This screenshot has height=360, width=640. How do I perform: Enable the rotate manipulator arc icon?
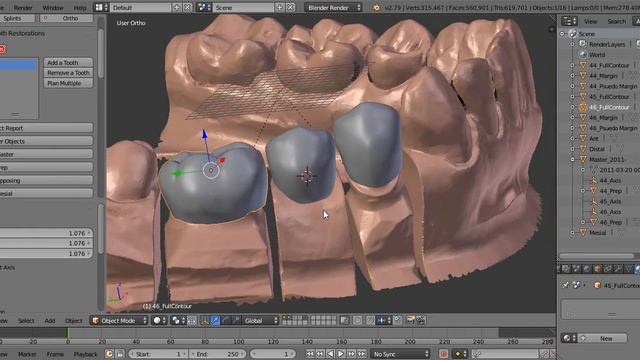coord(226,321)
